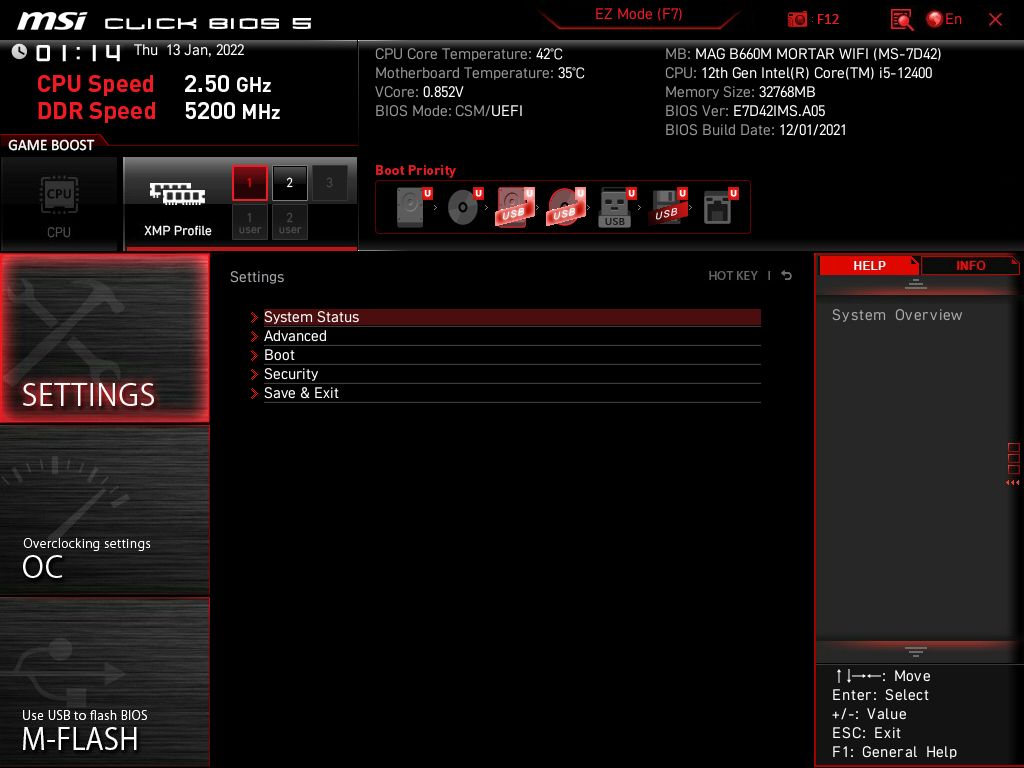Switch to EZ Mode (F7)

point(638,14)
